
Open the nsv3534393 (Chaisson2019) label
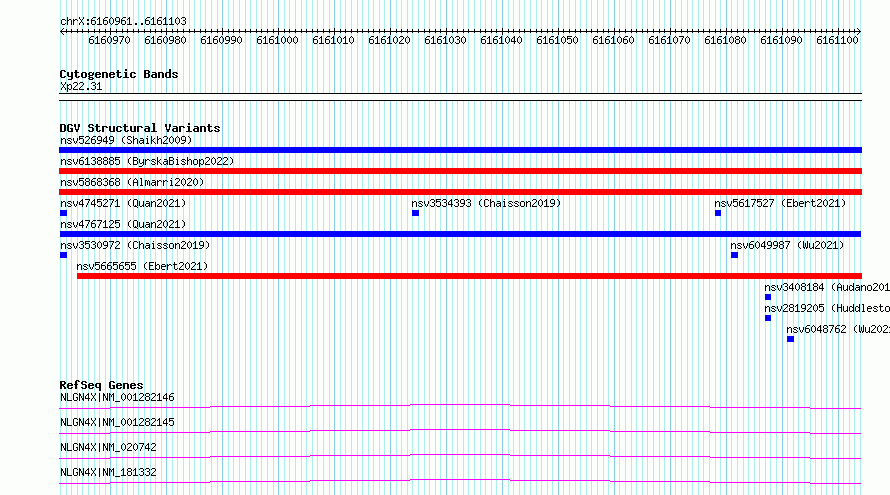486,203
